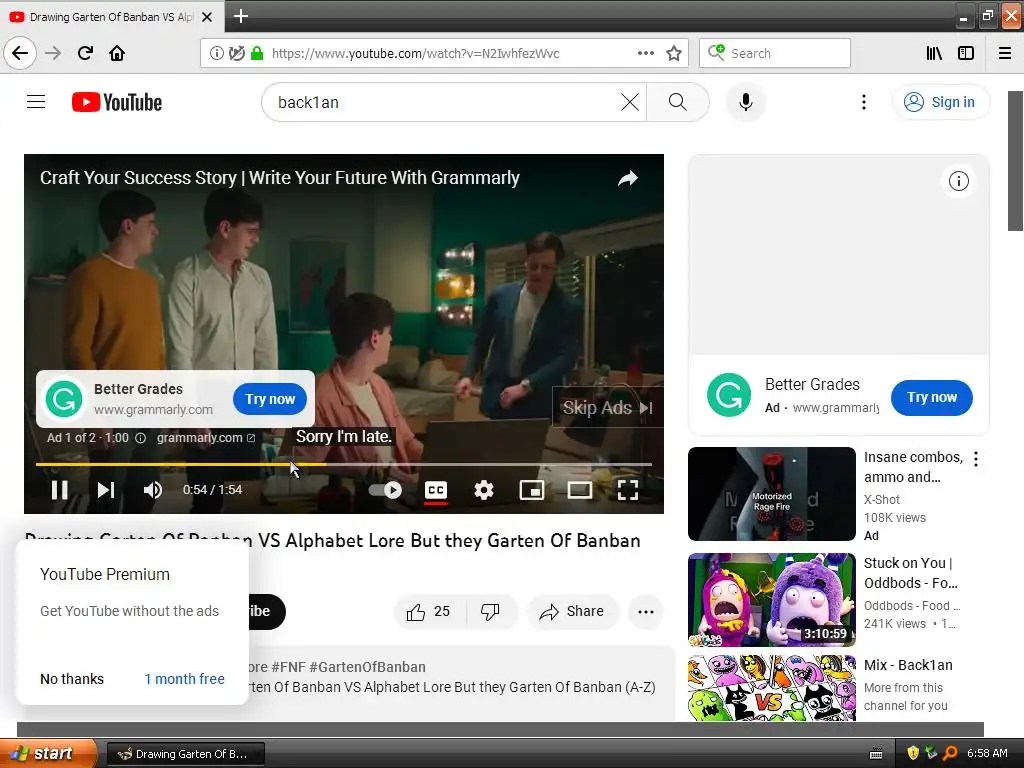Toggle the autoplay switch
Viewport: 1024px width, 768px height.
[385, 490]
